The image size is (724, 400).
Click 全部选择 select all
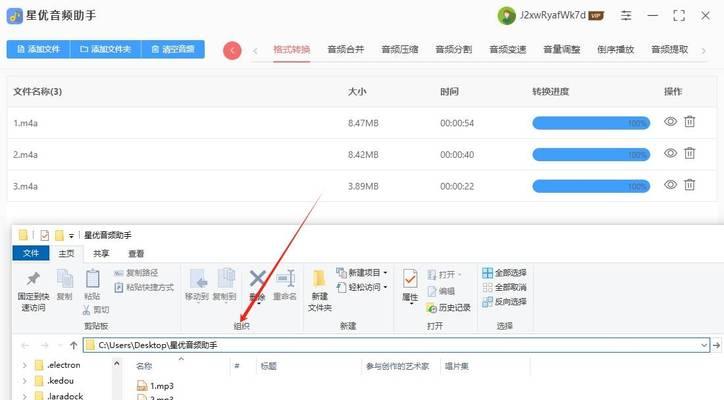click(504, 273)
